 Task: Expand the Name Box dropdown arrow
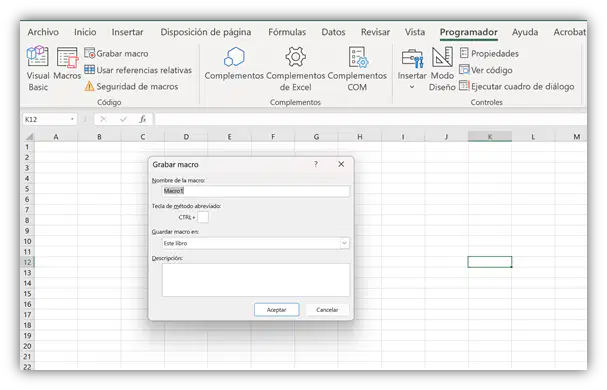72,119
